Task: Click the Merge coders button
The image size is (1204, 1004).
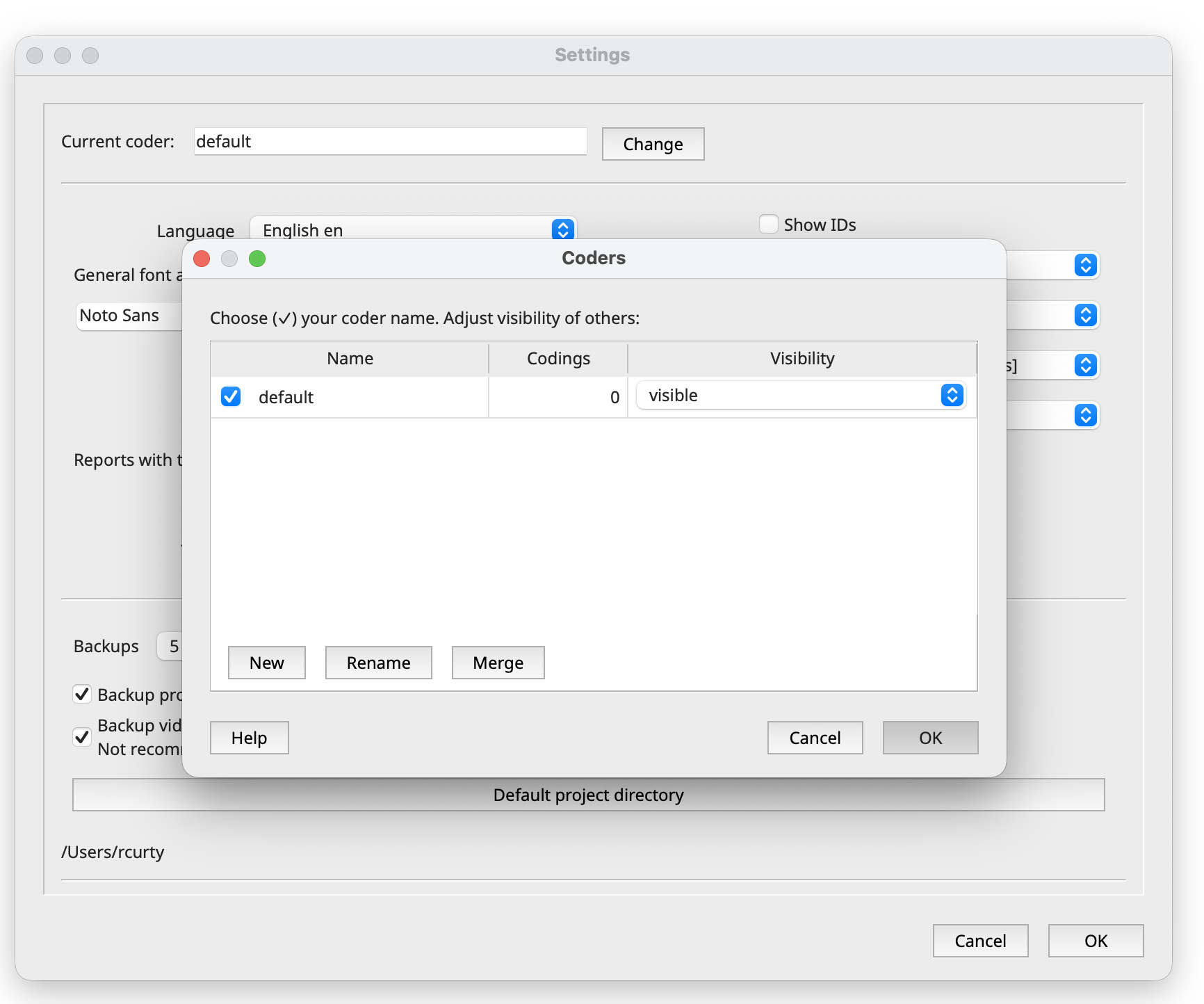Action: (498, 663)
